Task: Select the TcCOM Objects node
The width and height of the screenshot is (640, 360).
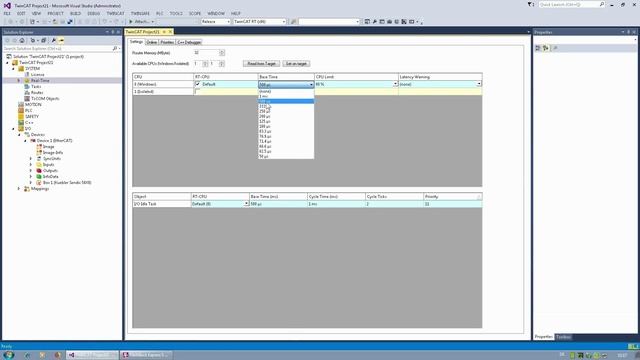Action: click(45, 99)
